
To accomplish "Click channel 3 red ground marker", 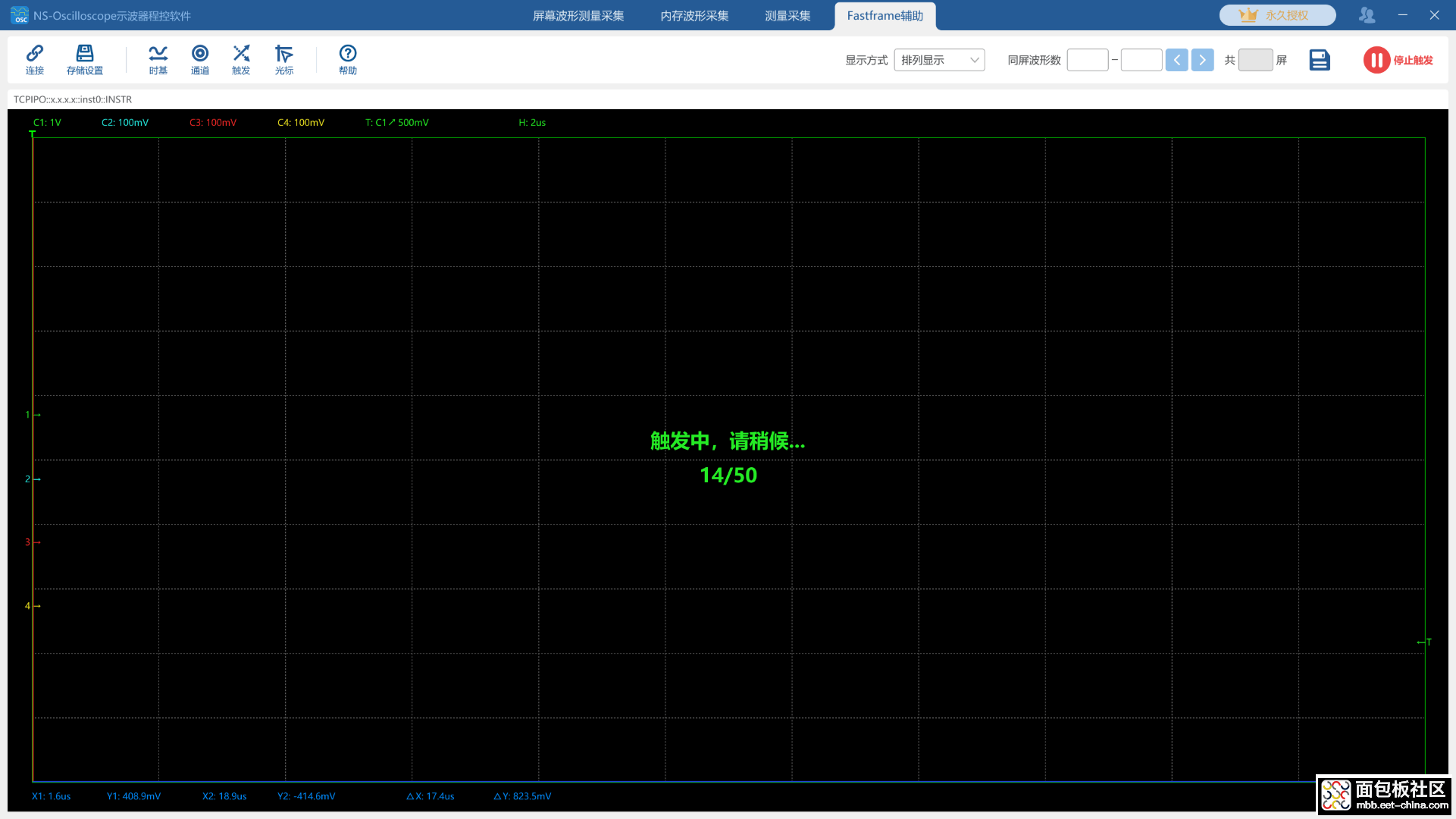I will [x=33, y=542].
